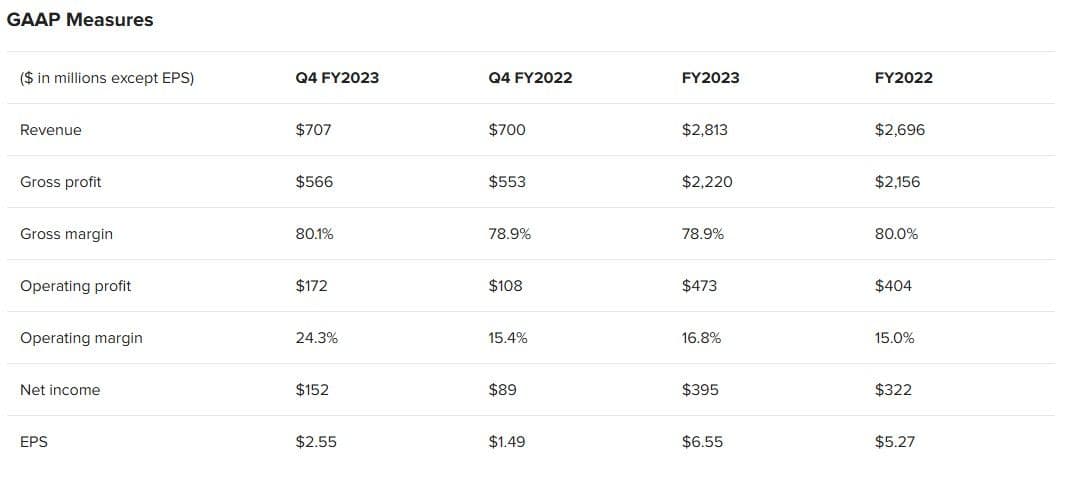The image size is (1071, 484).
Task: Select the $108 operating profit cell
Action: [505, 286]
